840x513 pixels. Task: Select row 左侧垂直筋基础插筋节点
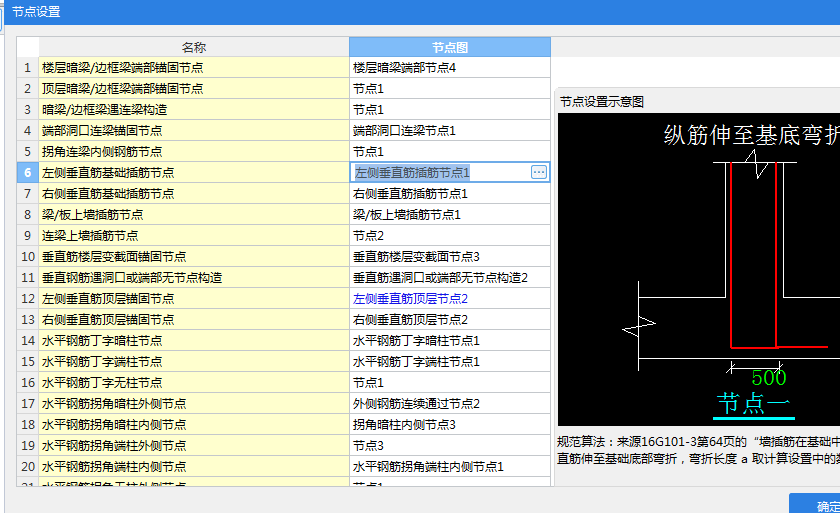pos(194,172)
